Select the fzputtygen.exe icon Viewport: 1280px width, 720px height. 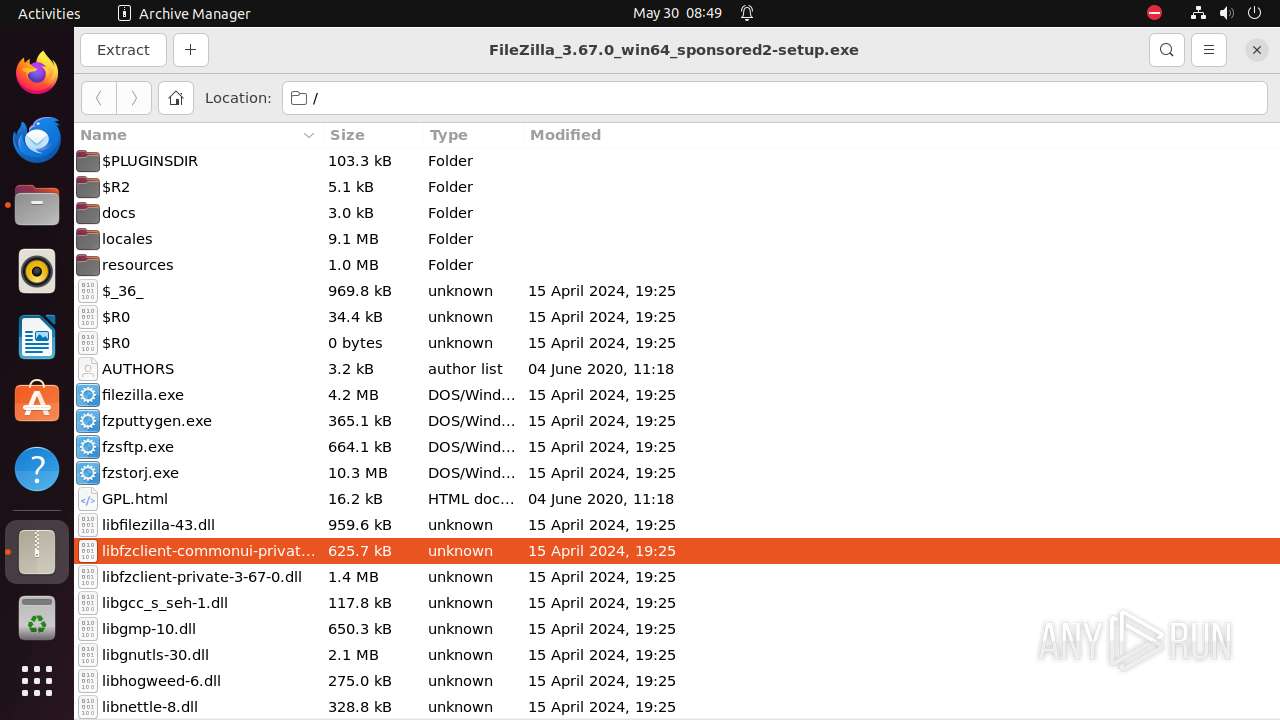[x=88, y=421]
